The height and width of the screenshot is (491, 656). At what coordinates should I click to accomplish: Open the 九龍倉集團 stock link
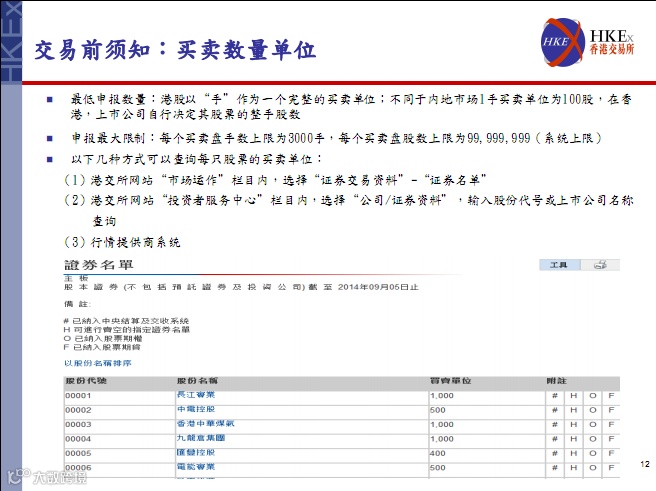201,437
